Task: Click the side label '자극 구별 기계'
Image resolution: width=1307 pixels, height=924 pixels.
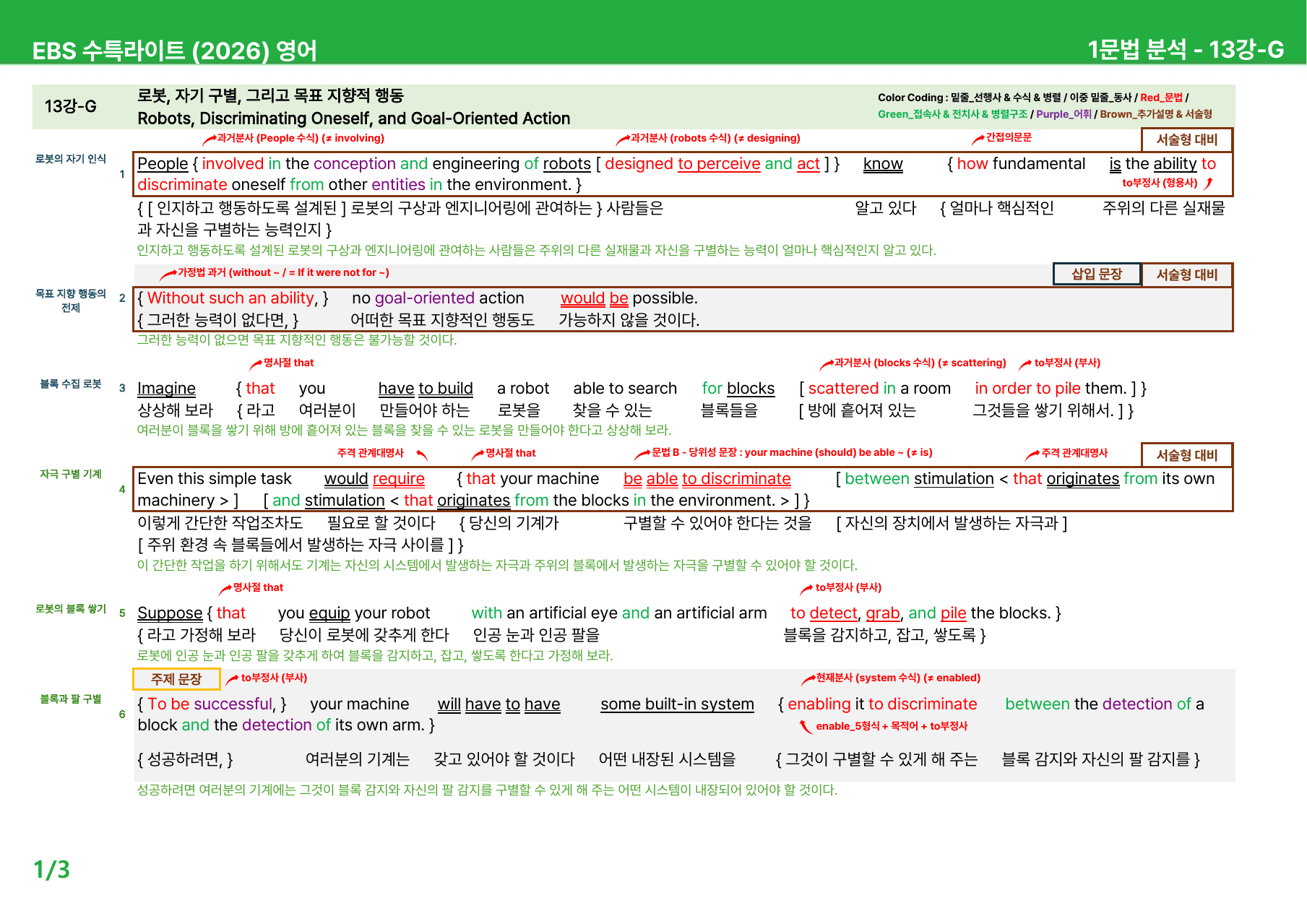Action: point(71,474)
